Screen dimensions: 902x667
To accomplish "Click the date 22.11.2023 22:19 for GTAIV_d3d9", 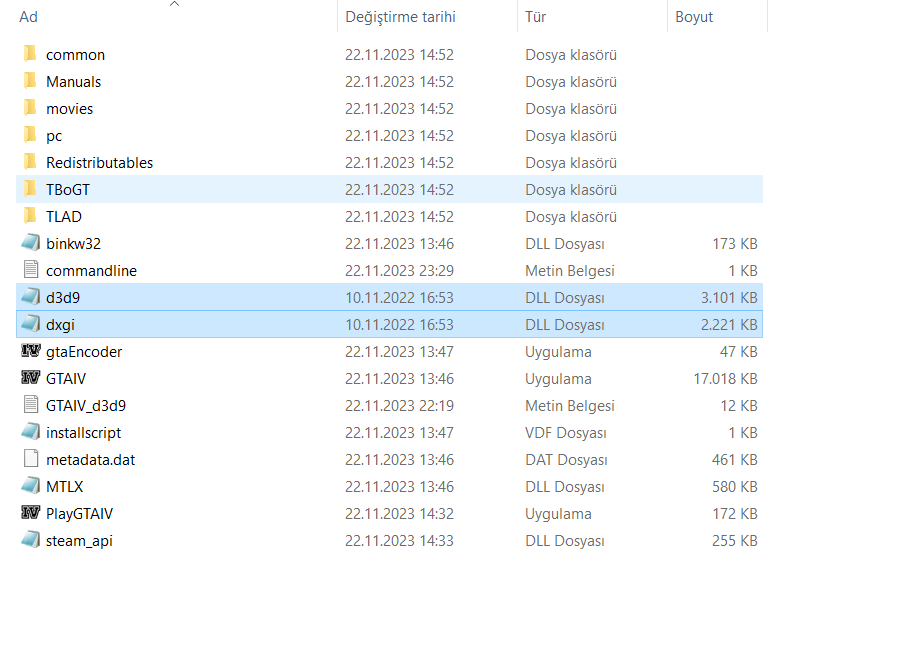I will [399, 406].
